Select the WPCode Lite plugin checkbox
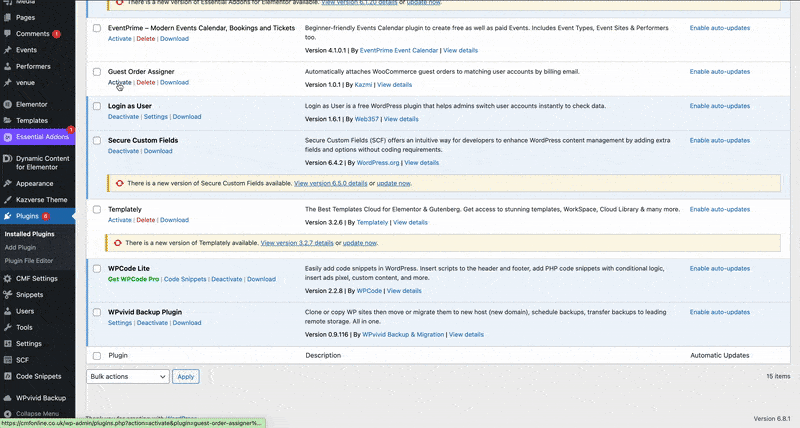This screenshot has width=800, height=428. 97,269
